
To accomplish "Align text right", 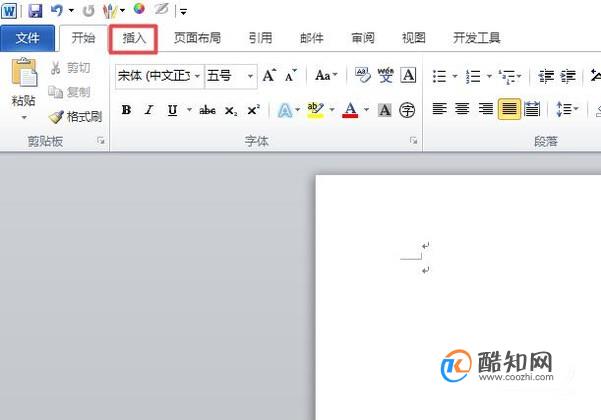I will 486,109.
